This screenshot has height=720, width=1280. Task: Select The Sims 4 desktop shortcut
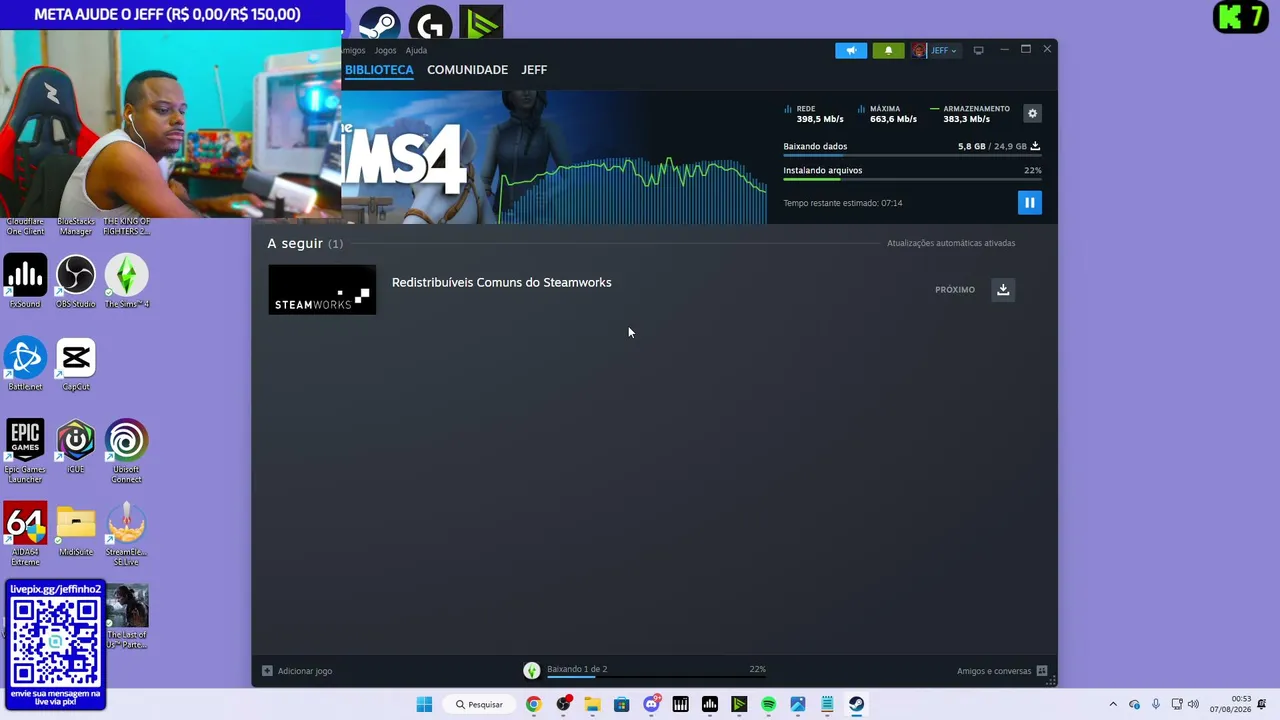pyautogui.click(x=126, y=281)
